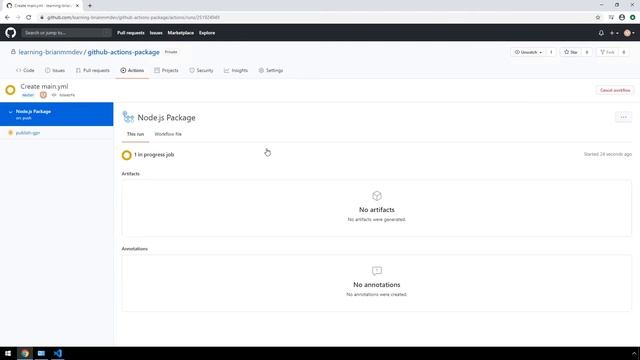
Task: Open the Unwatch dropdown button
Action: coord(528,52)
